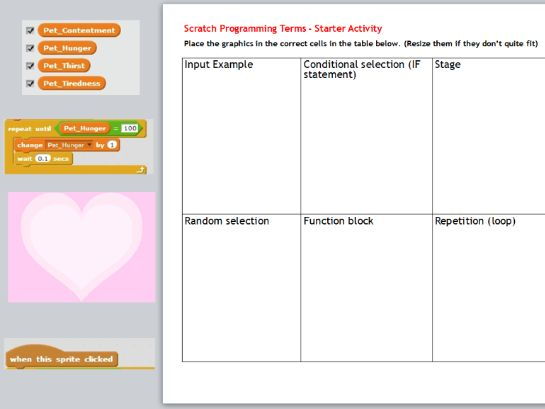Click the 100 value field

point(130,129)
